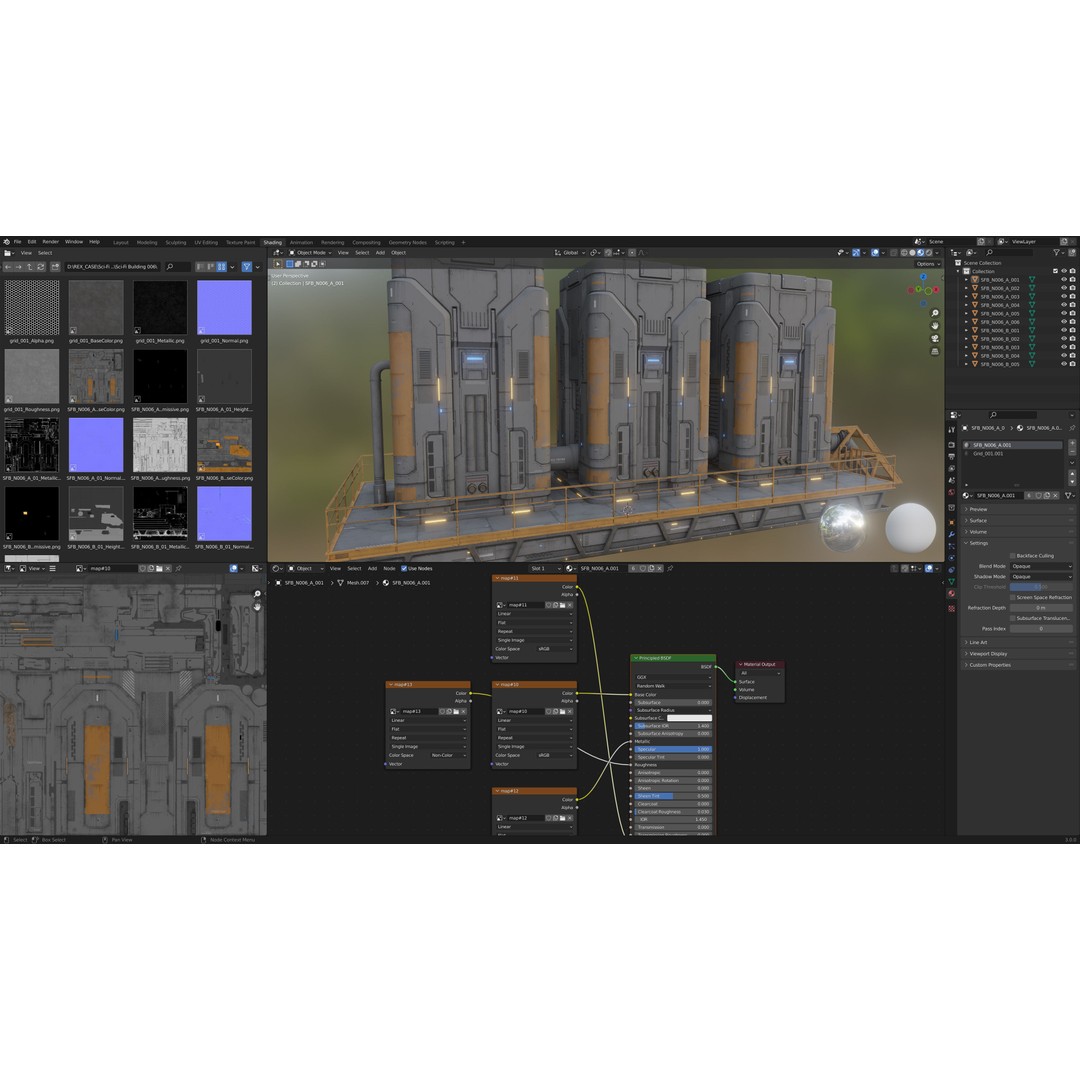This screenshot has height=1080, width=1080.
Task: Click the viewport pan hand gizmo
Action: click(x=935, y=326)
